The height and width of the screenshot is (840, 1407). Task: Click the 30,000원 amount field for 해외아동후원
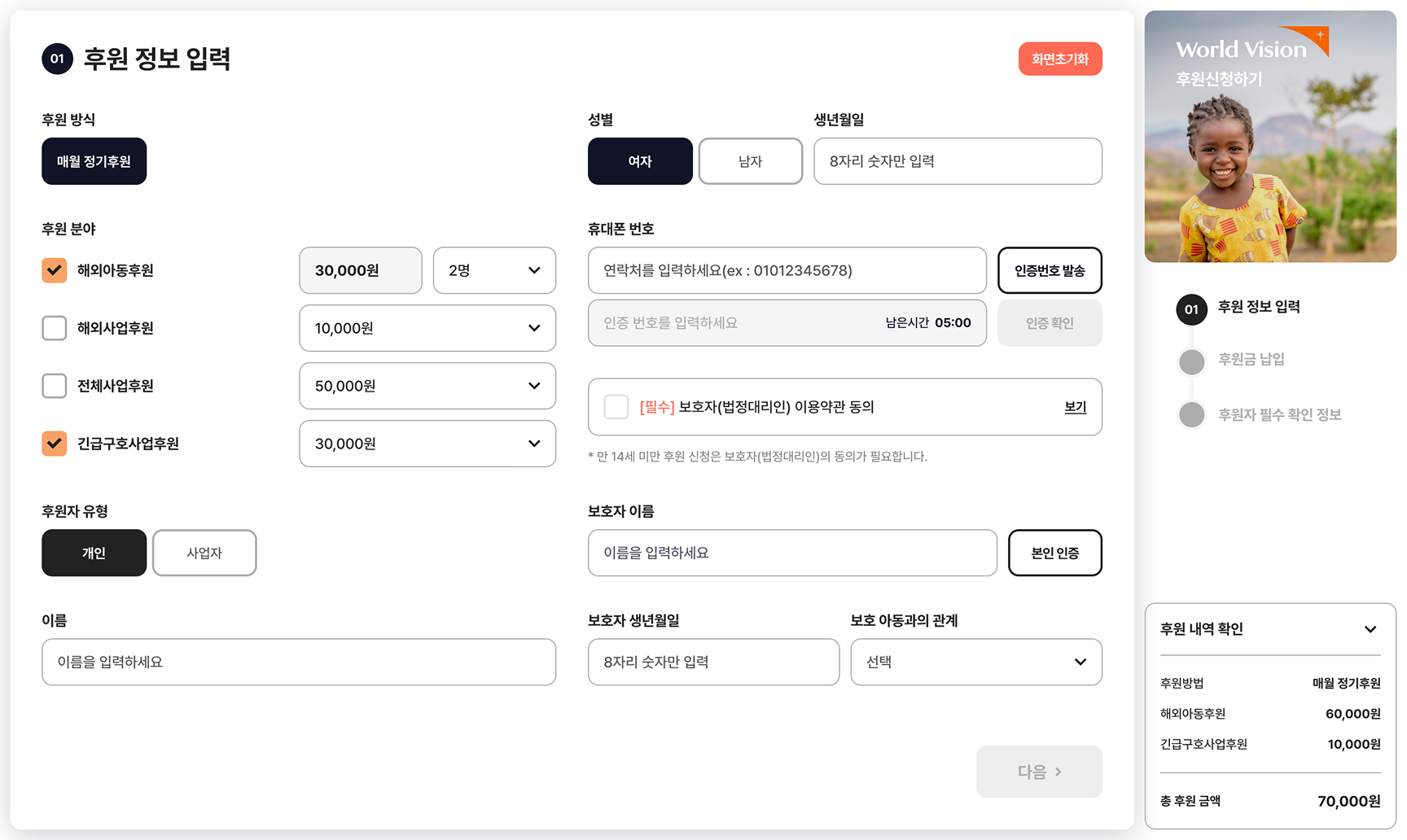[361, 270]
